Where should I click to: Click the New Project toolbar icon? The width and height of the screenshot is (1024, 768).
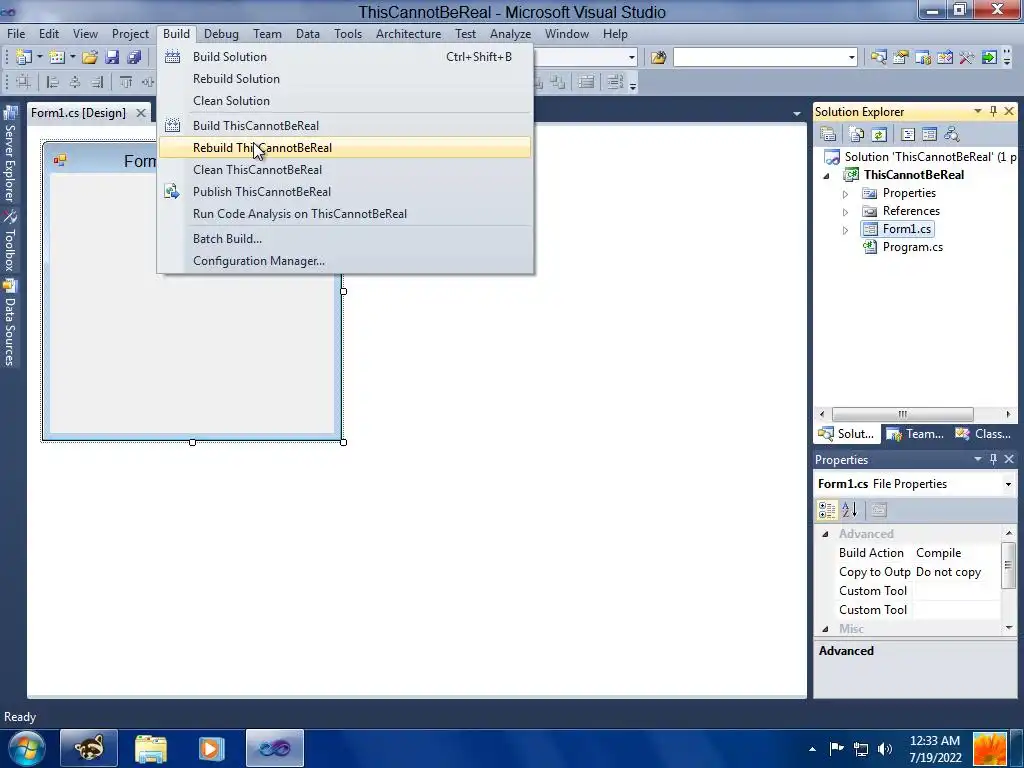click(24, 57)
